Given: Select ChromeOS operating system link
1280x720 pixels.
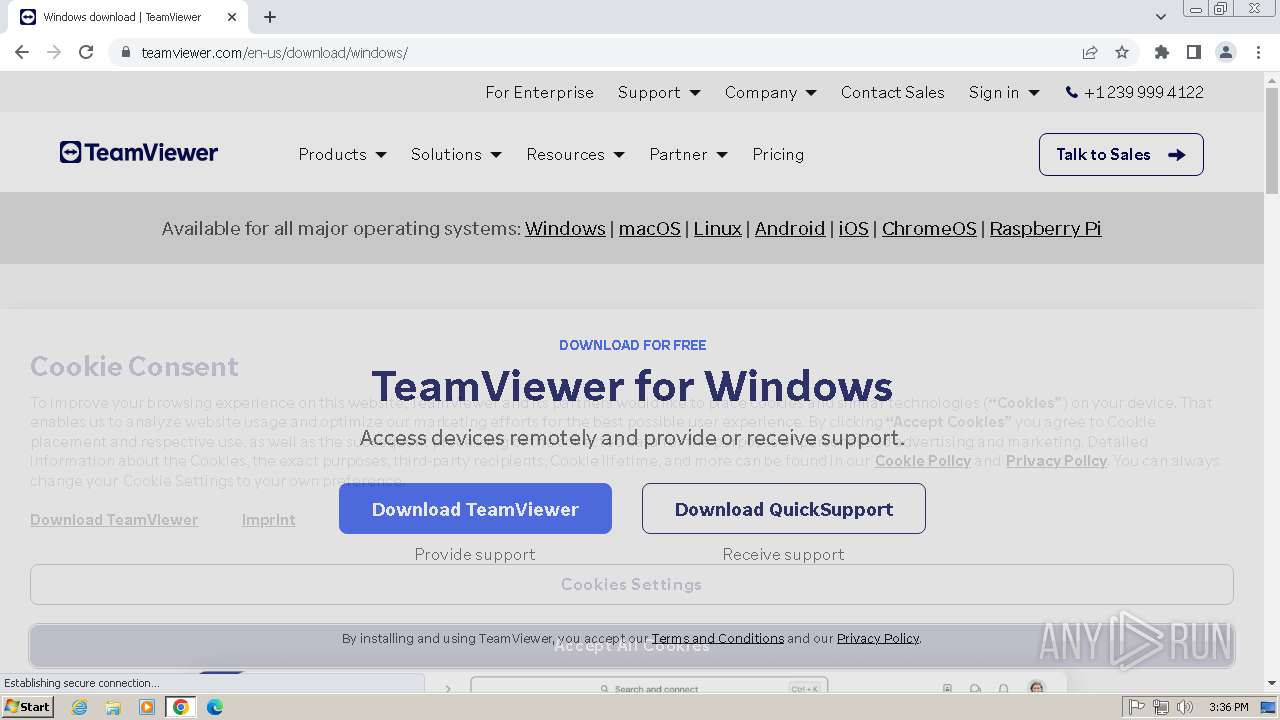Looking at the screenshot, I should (929, 228).
